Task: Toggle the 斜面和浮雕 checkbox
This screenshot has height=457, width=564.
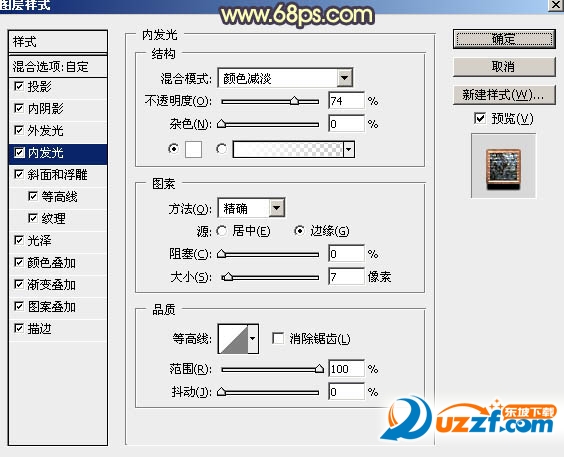Action: click(19, 174)
